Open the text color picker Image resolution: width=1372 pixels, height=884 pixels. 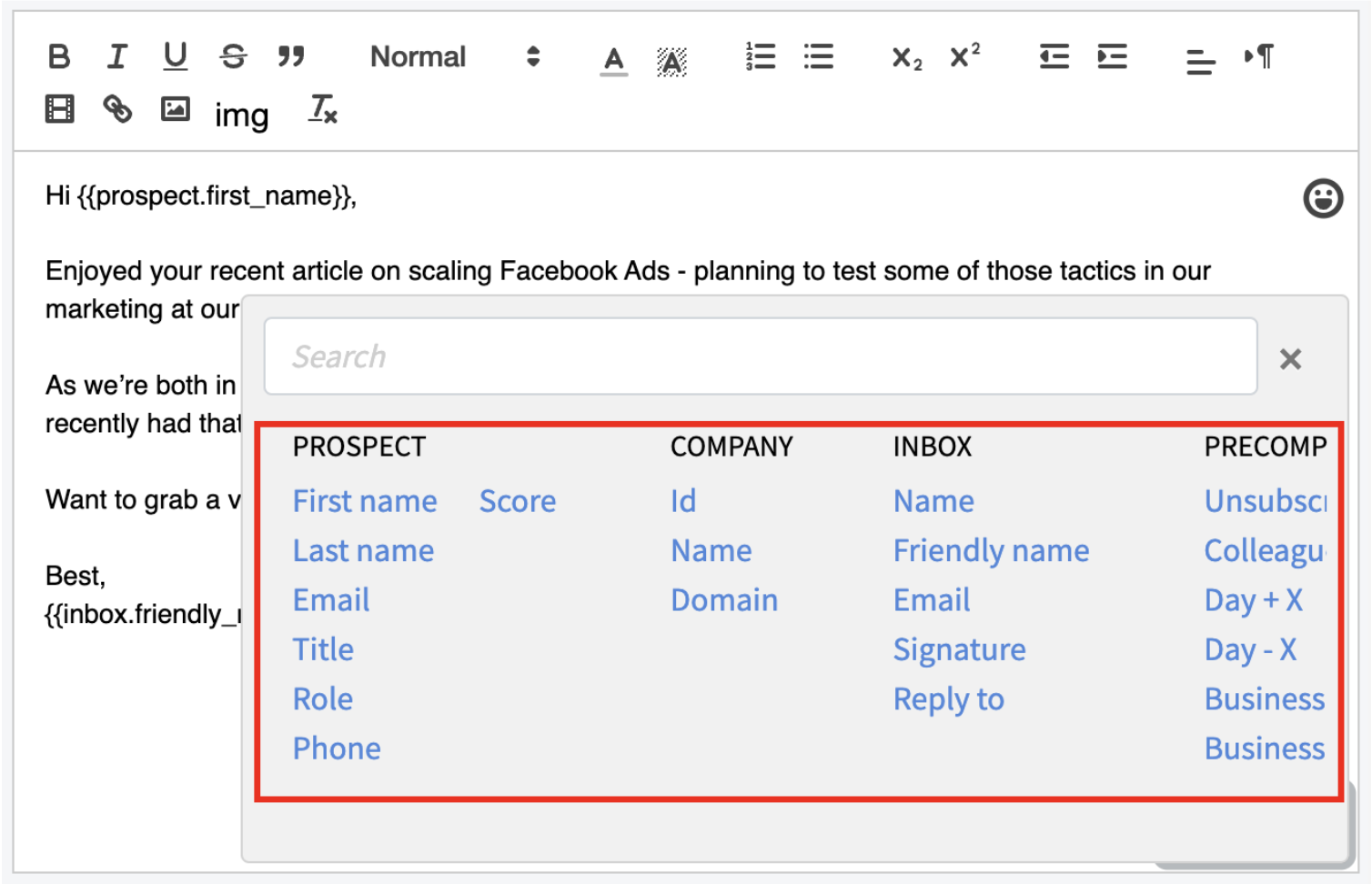pos(613,56)
